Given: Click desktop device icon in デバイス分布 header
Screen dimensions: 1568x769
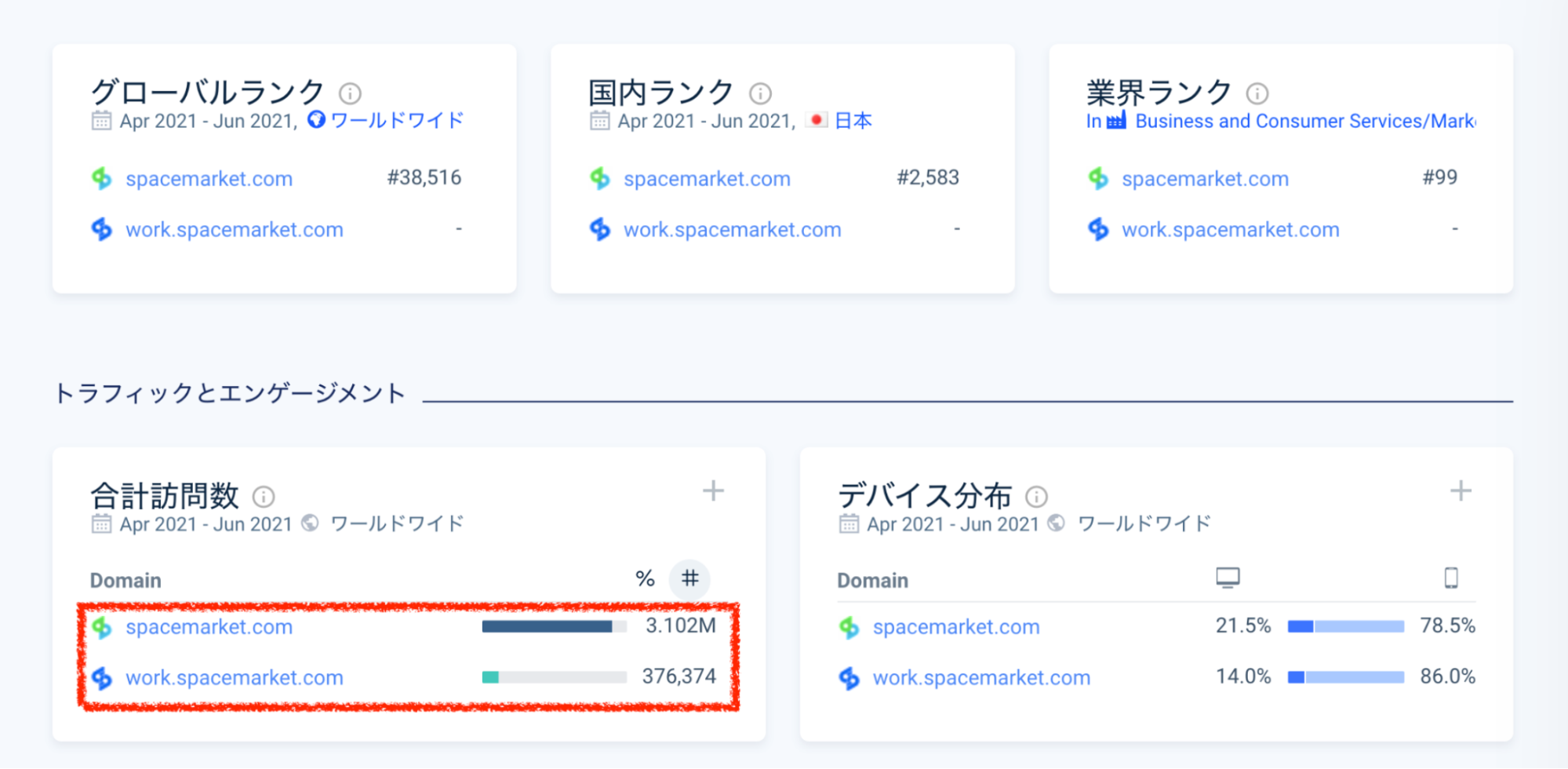Looking at the screenshot, I should pyautogui.click(x=1228, y=578).
